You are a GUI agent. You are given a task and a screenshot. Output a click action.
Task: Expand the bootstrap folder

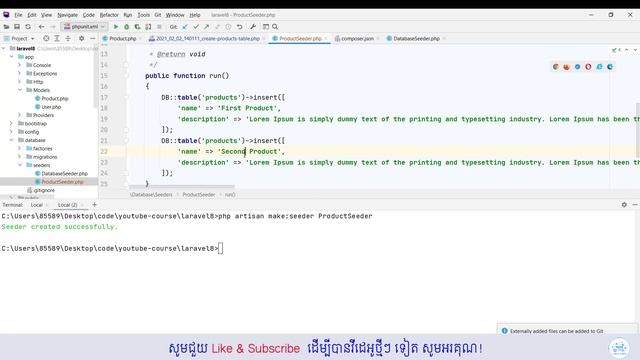(x=11, y=123)
